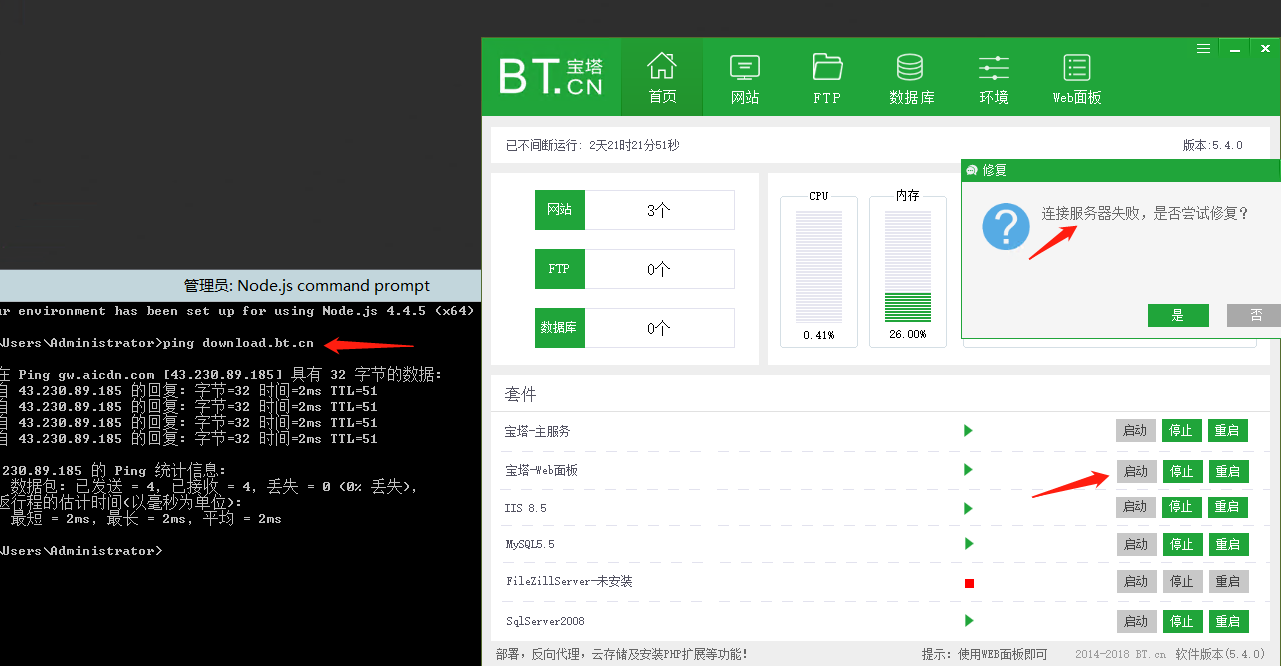Click the running status arrow for SqlServer2008

click(968, 621)
